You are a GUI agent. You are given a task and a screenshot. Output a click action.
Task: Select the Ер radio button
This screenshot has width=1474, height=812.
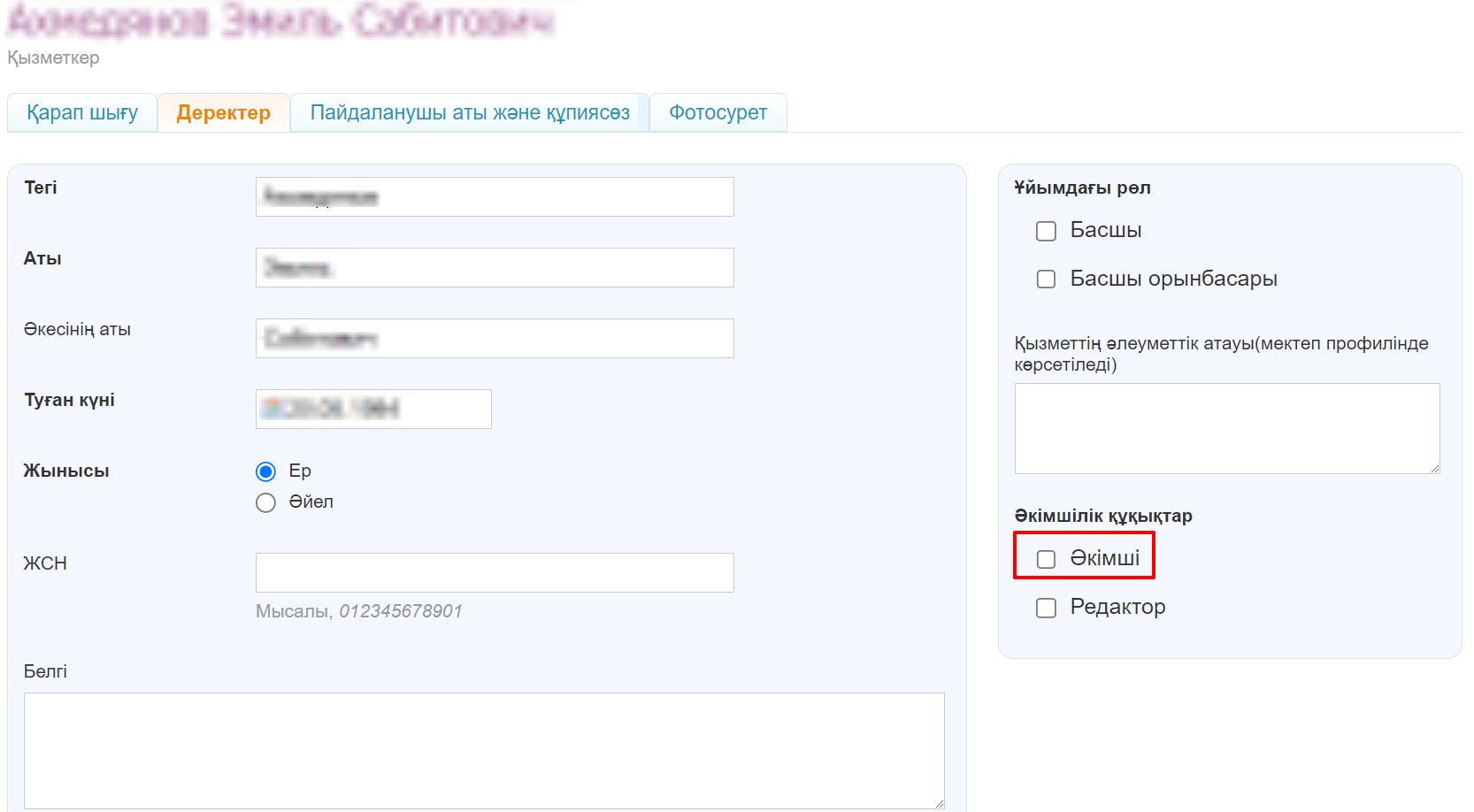click(265, 471)
